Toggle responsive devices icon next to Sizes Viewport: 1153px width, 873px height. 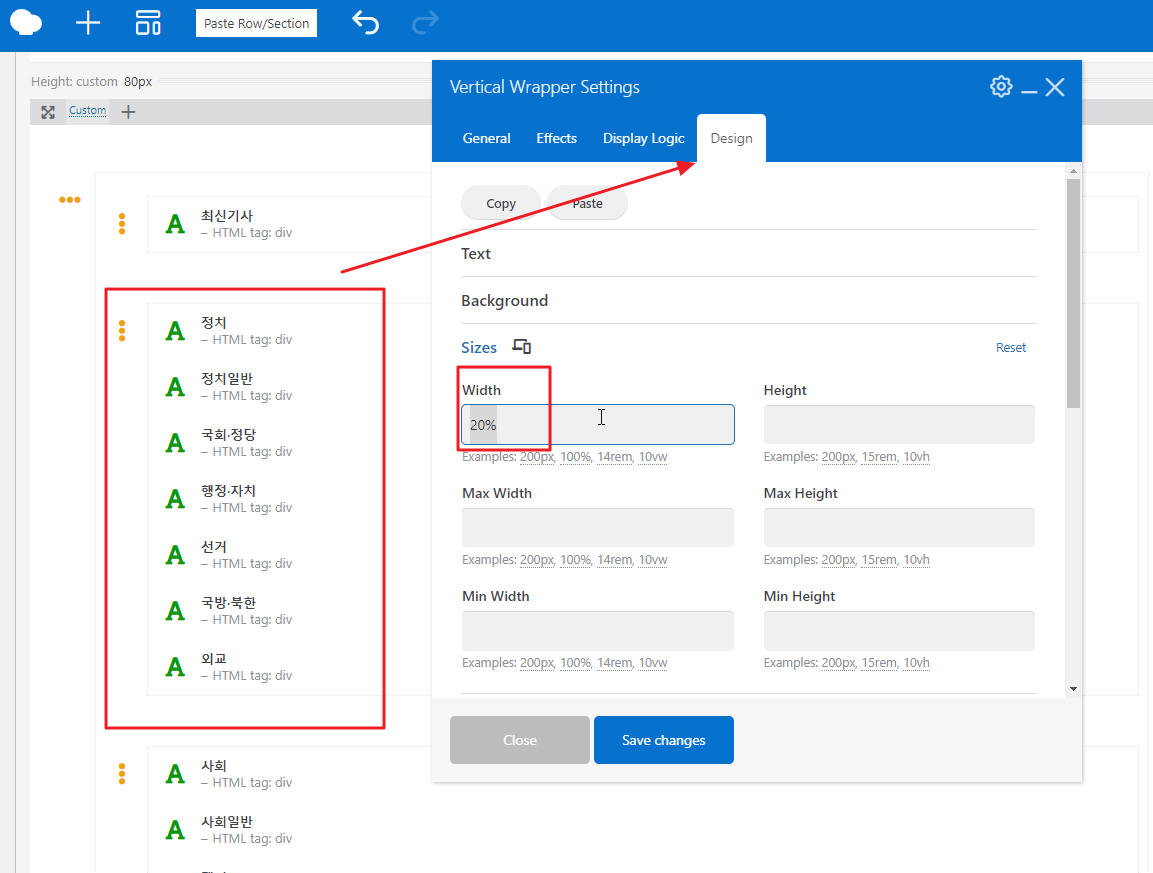click(522, 346)
